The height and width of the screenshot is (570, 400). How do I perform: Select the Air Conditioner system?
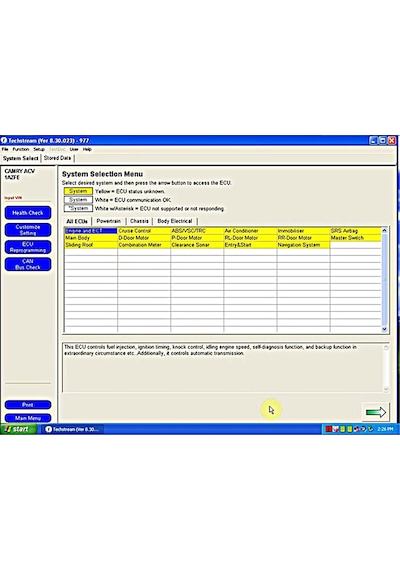250,231
